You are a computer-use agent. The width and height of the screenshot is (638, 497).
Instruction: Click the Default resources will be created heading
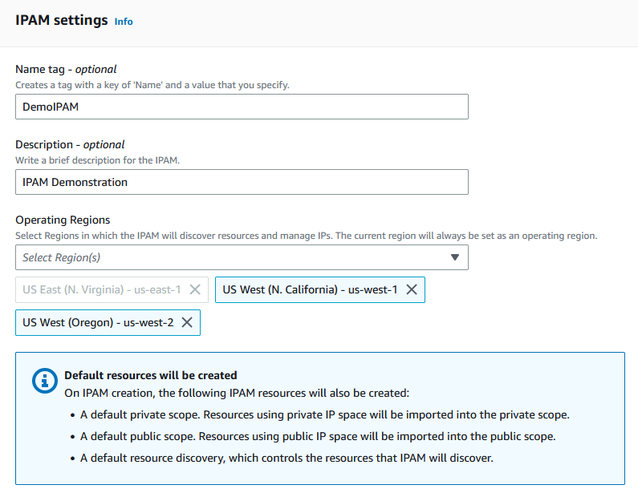click(150, 376)
